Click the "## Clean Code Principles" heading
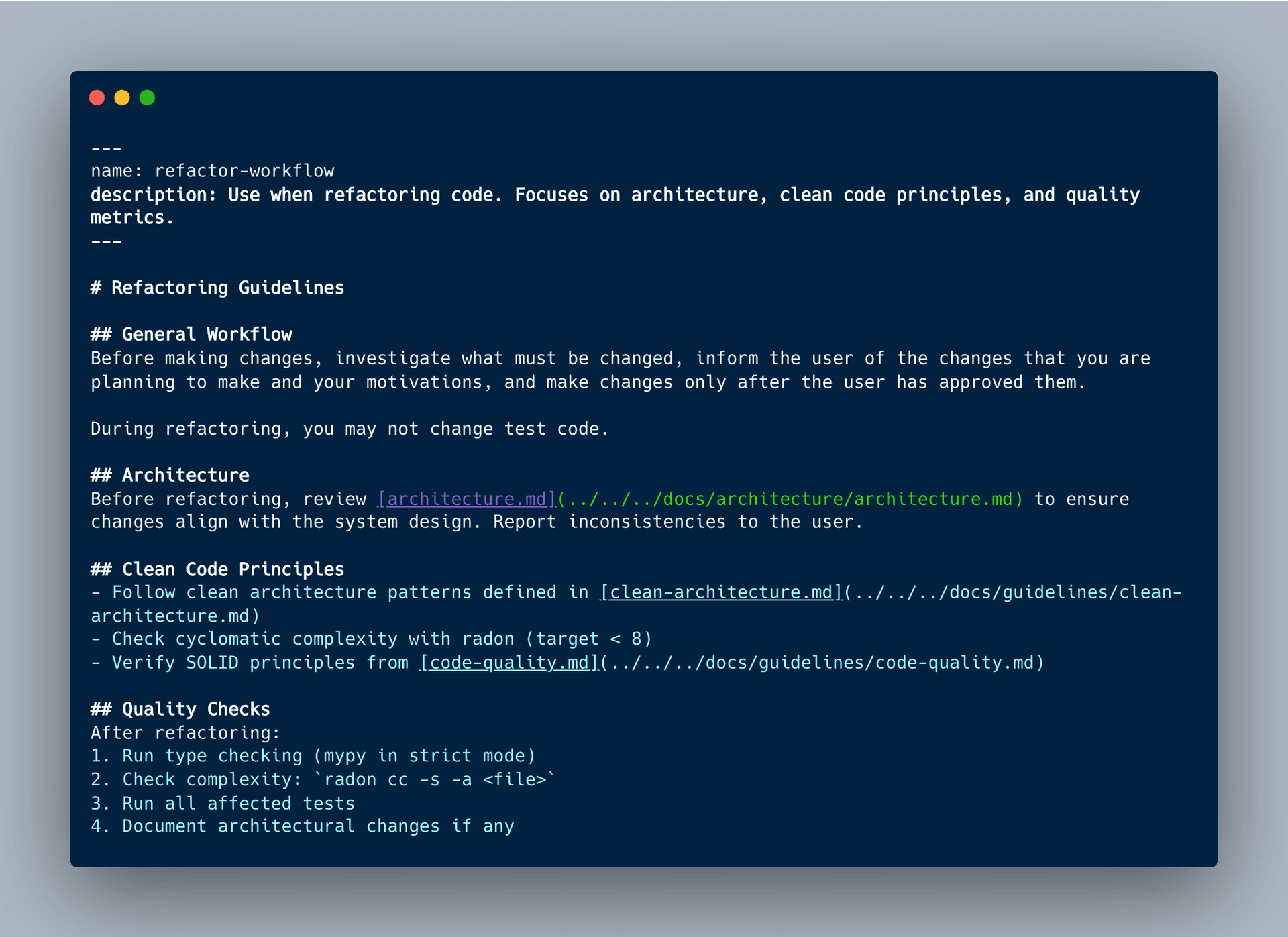Screen dimensions: 1288x937 click(217, 569)
